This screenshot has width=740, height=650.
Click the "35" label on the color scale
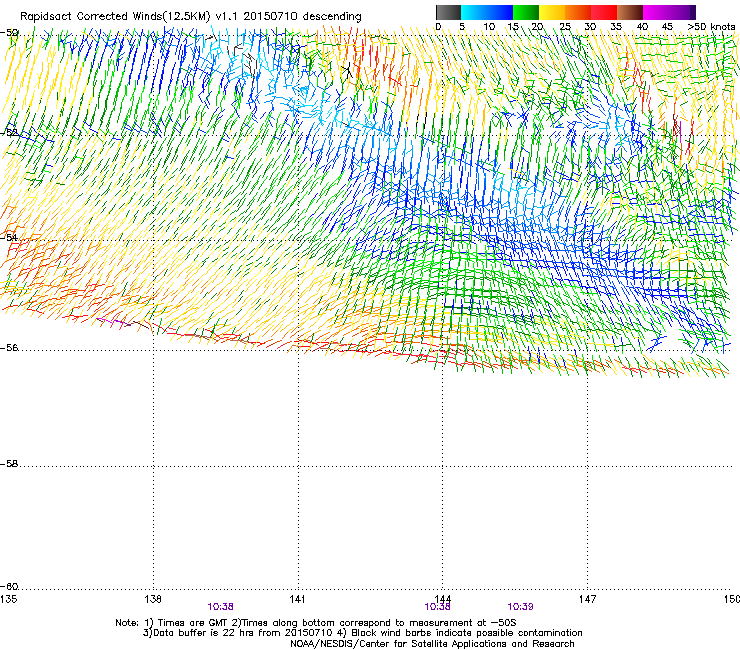point(616,27)
